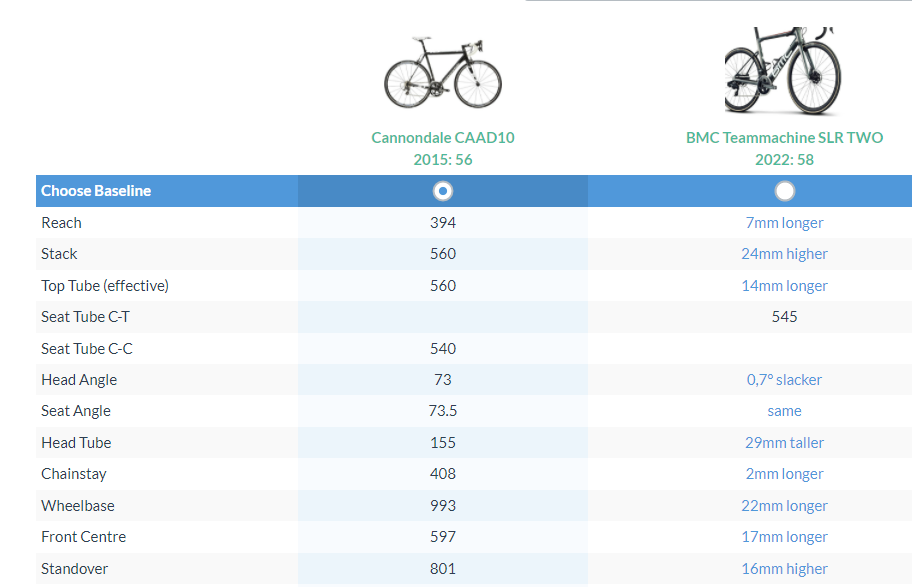912x587 pixels.
Task: Open the BMC Teammachine bike image
Action: pos(784,71)
